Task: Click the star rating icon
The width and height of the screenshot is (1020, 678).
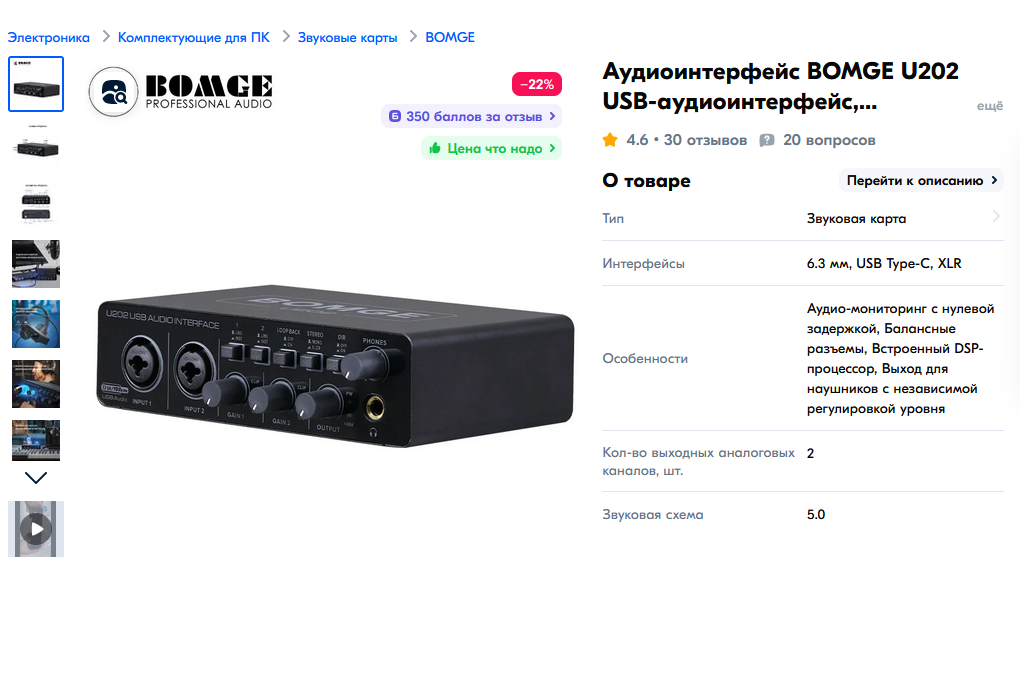Action: [x=610, y=140]
